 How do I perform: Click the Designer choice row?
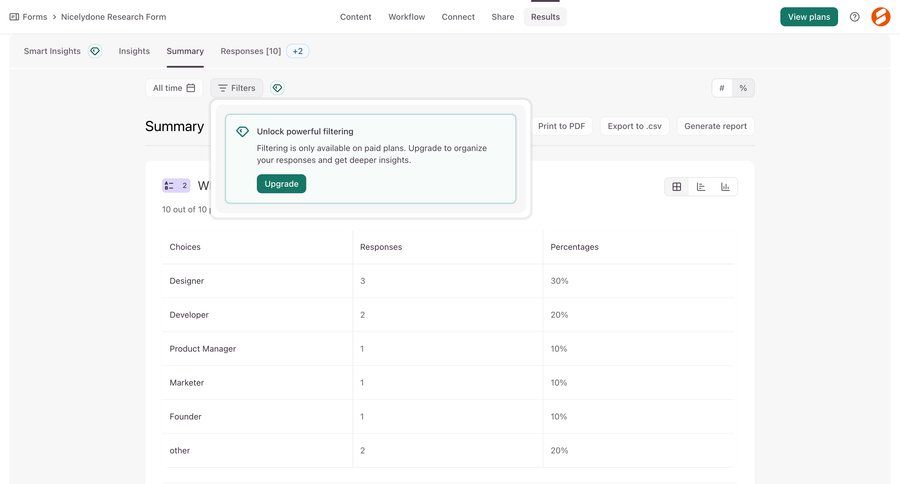coord(448,281)
